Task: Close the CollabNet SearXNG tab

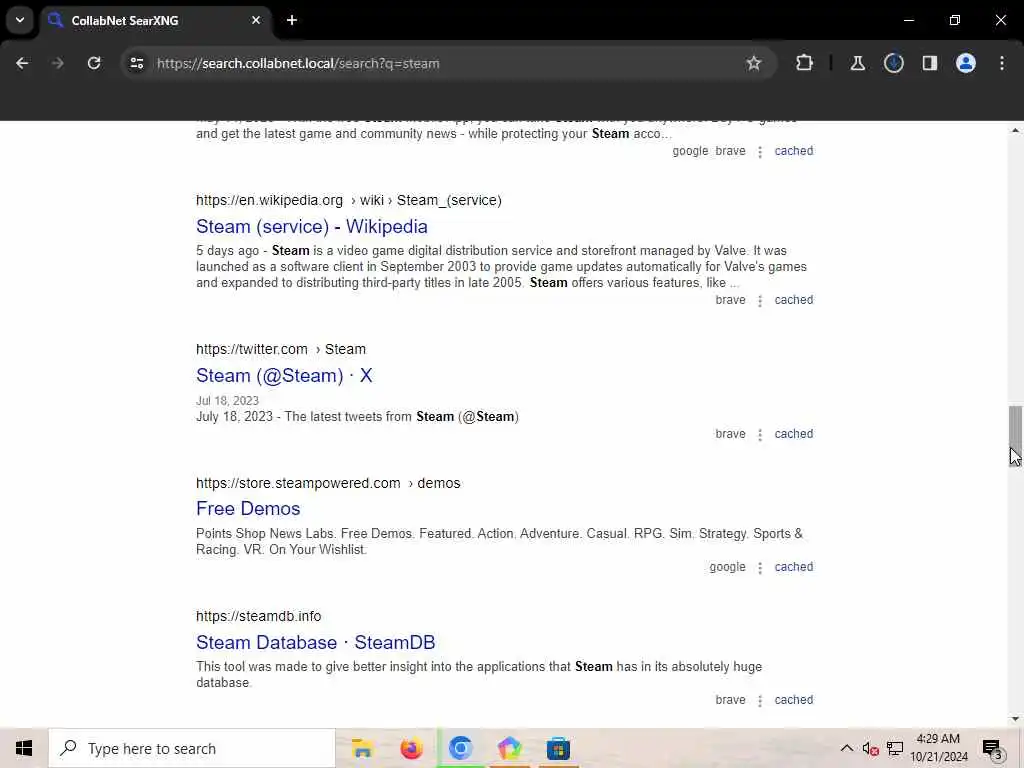Action: [256, 20]
